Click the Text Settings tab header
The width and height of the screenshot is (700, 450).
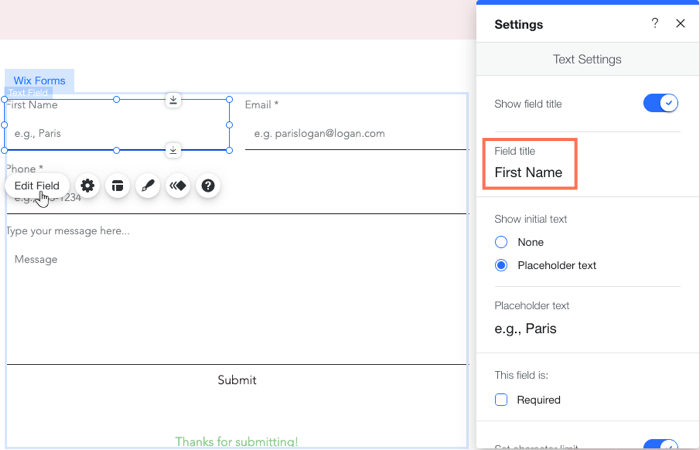(587, 59)
